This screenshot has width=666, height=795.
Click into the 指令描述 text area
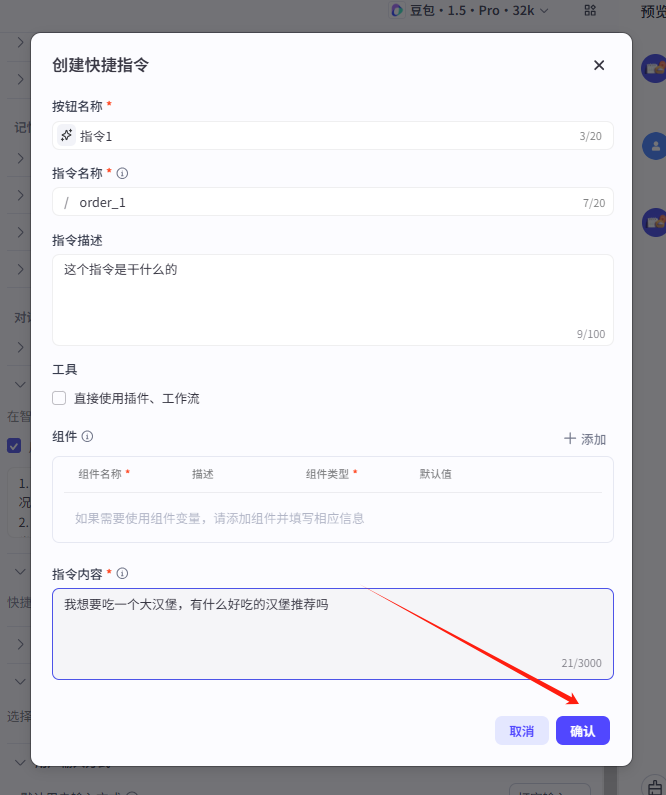point(332,300)
